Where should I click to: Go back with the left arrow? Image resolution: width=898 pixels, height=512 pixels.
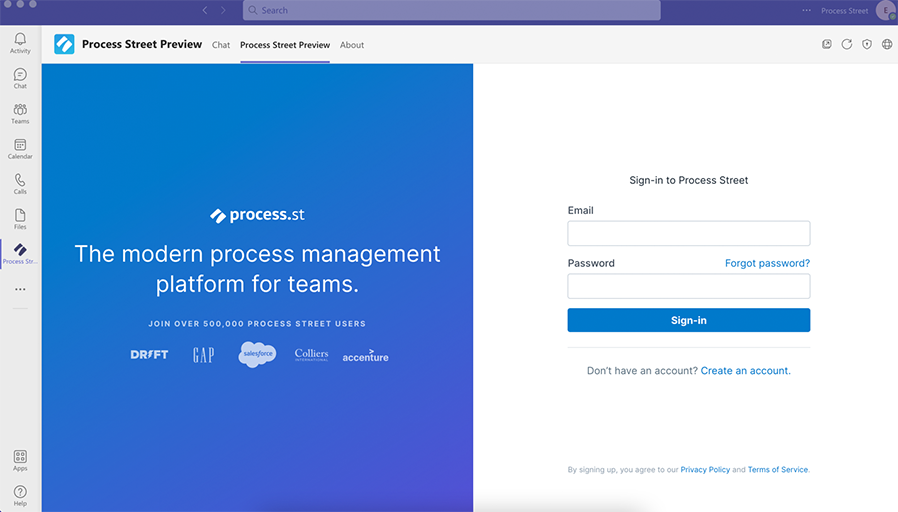205,10
